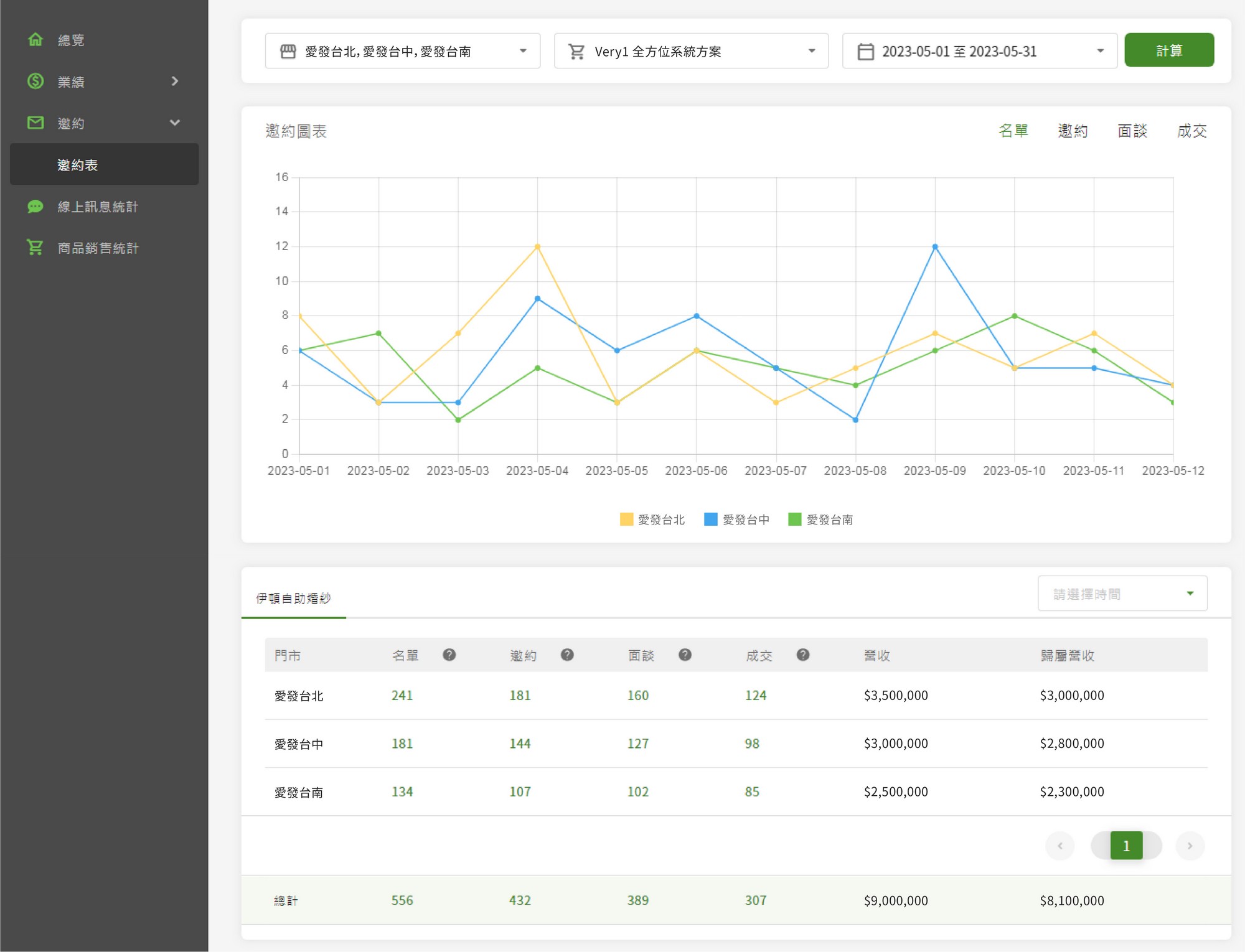Click the help icon next to 成交 column
Screen dimensions: 1245x952
pyautogui.click(x=803, y=655)
